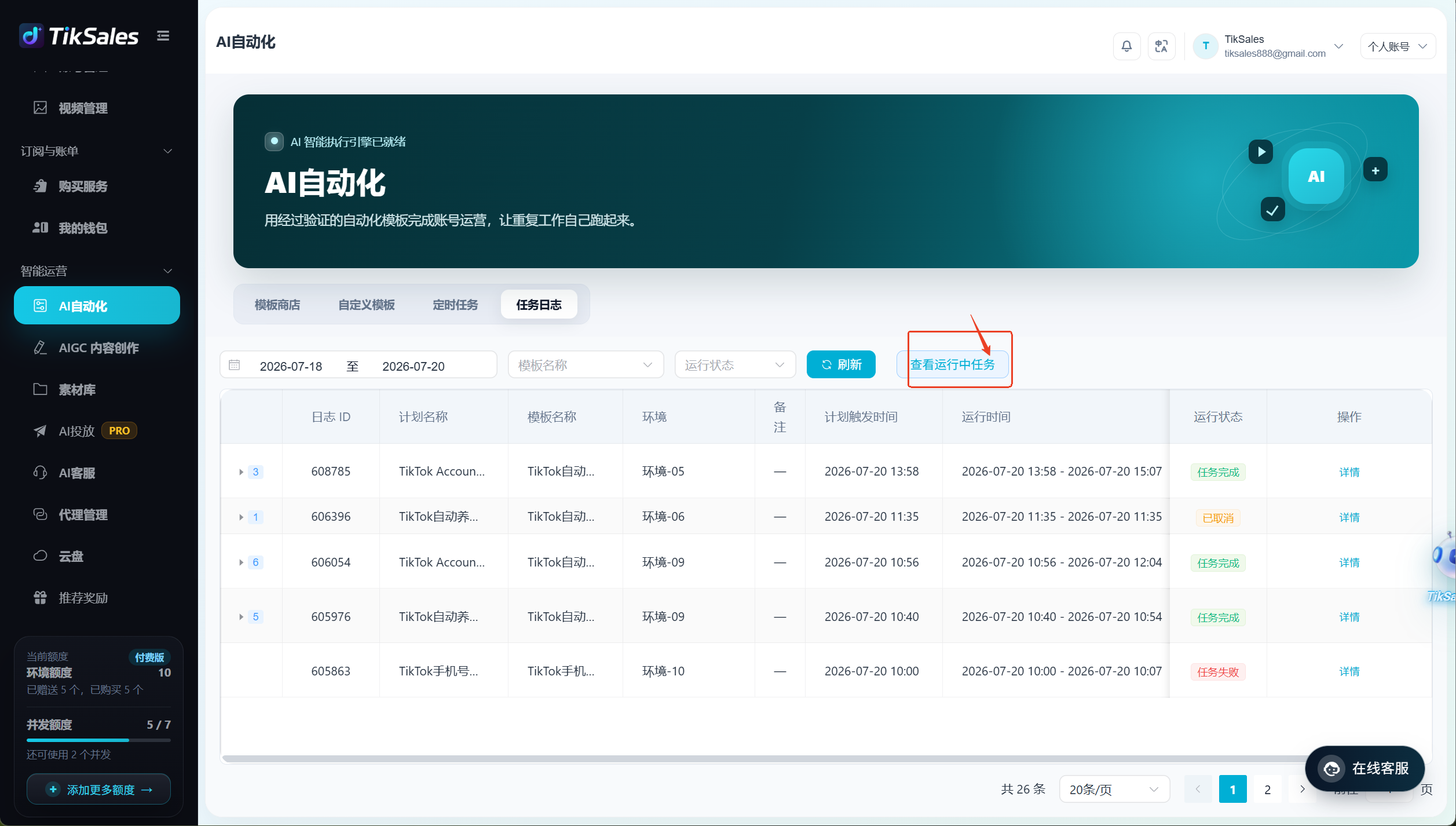Click the plus icon in banner
Image resolution: width=1456 pixels, height=826 pixels.
click(1375, 170)
